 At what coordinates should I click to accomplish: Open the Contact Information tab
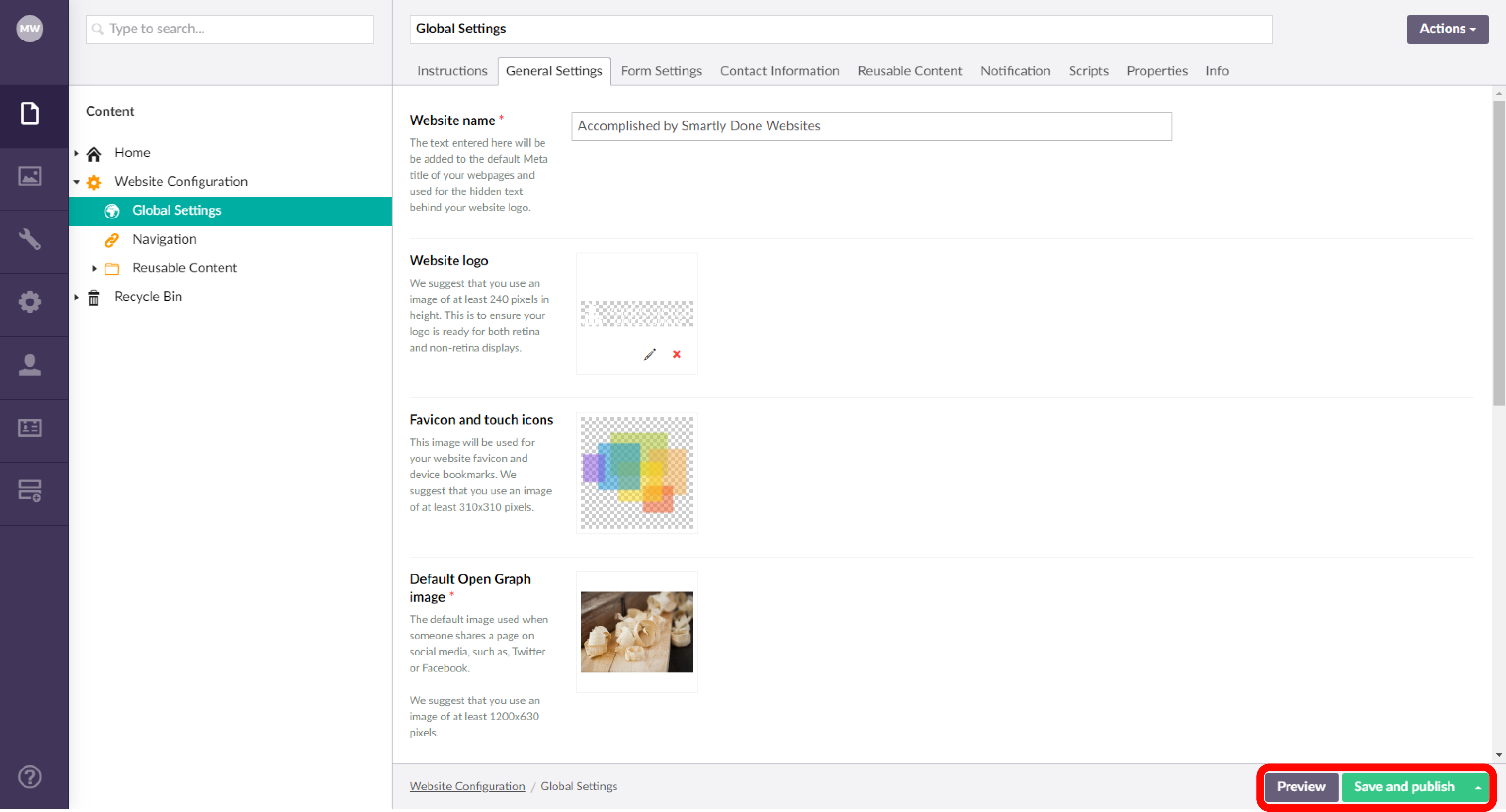point(779,71)
